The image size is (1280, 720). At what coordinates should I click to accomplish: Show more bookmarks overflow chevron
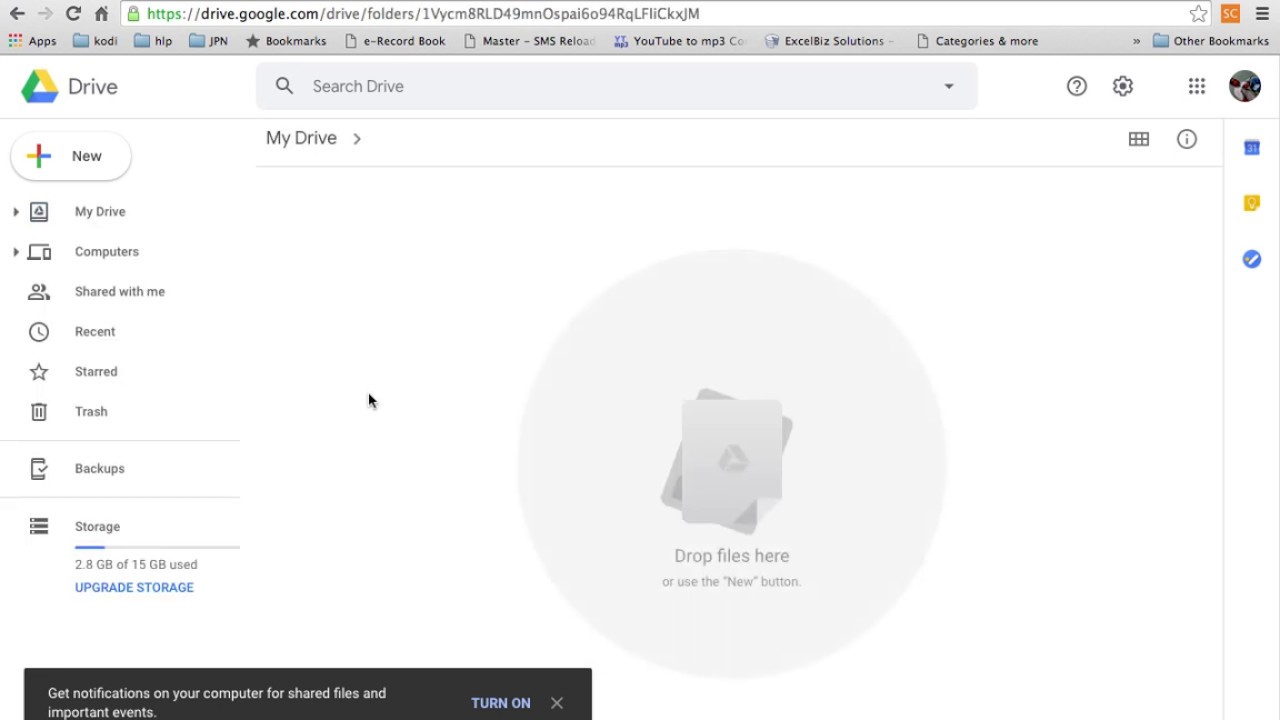click(x=1136, y=41)
